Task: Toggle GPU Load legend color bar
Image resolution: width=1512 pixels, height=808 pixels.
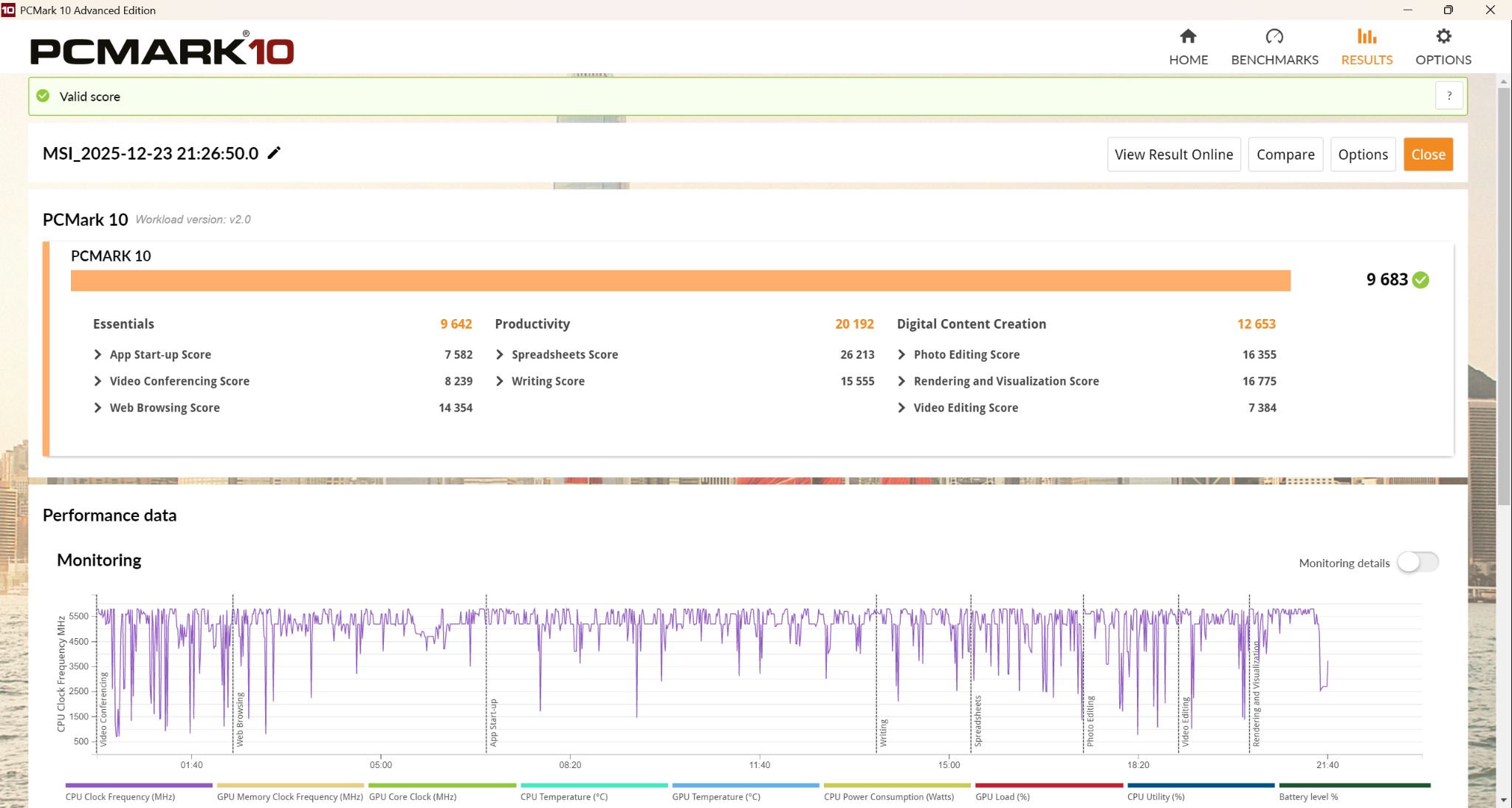Action: (x=1048, y=785)
